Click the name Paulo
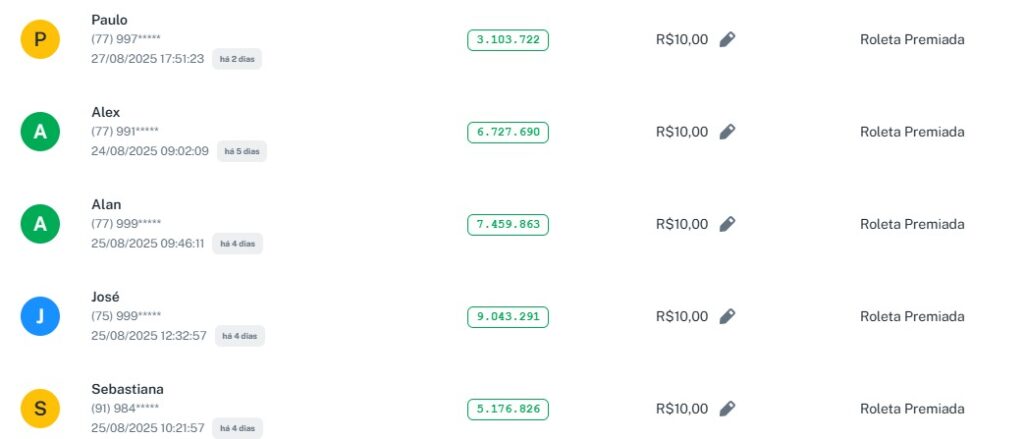Viewport: 1024px width, 439px height. coord(109,20)
